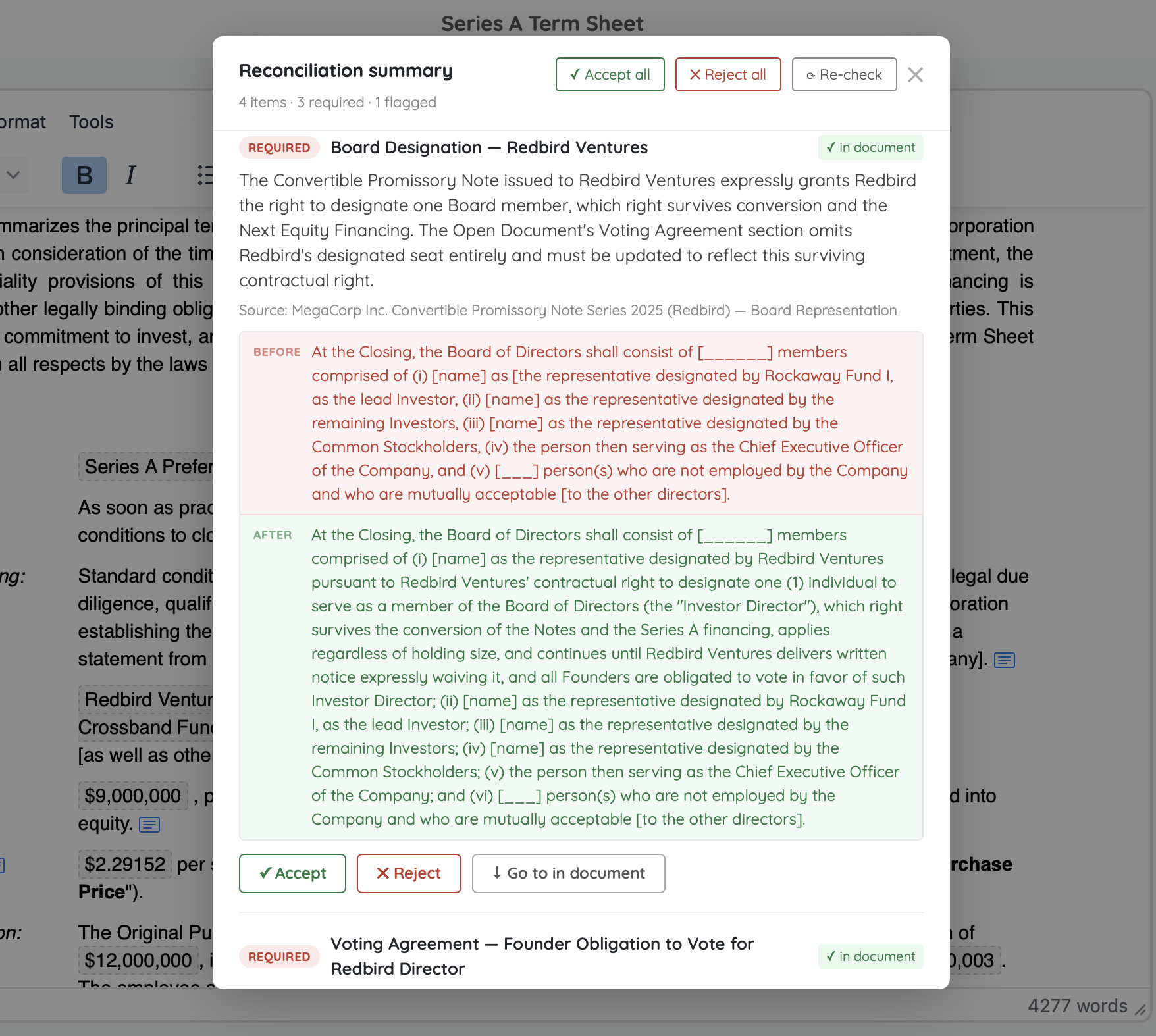Click 'in document' status for Voting Agreement item
The image size is (1156, 1036).
tap(870, 956)
